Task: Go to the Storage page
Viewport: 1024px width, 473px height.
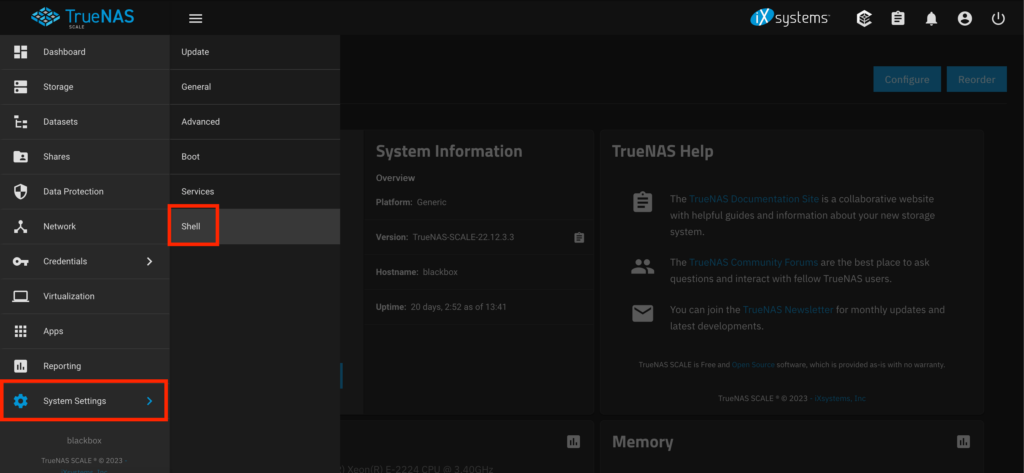Action: pyautogui.click(x=85, y=87)
